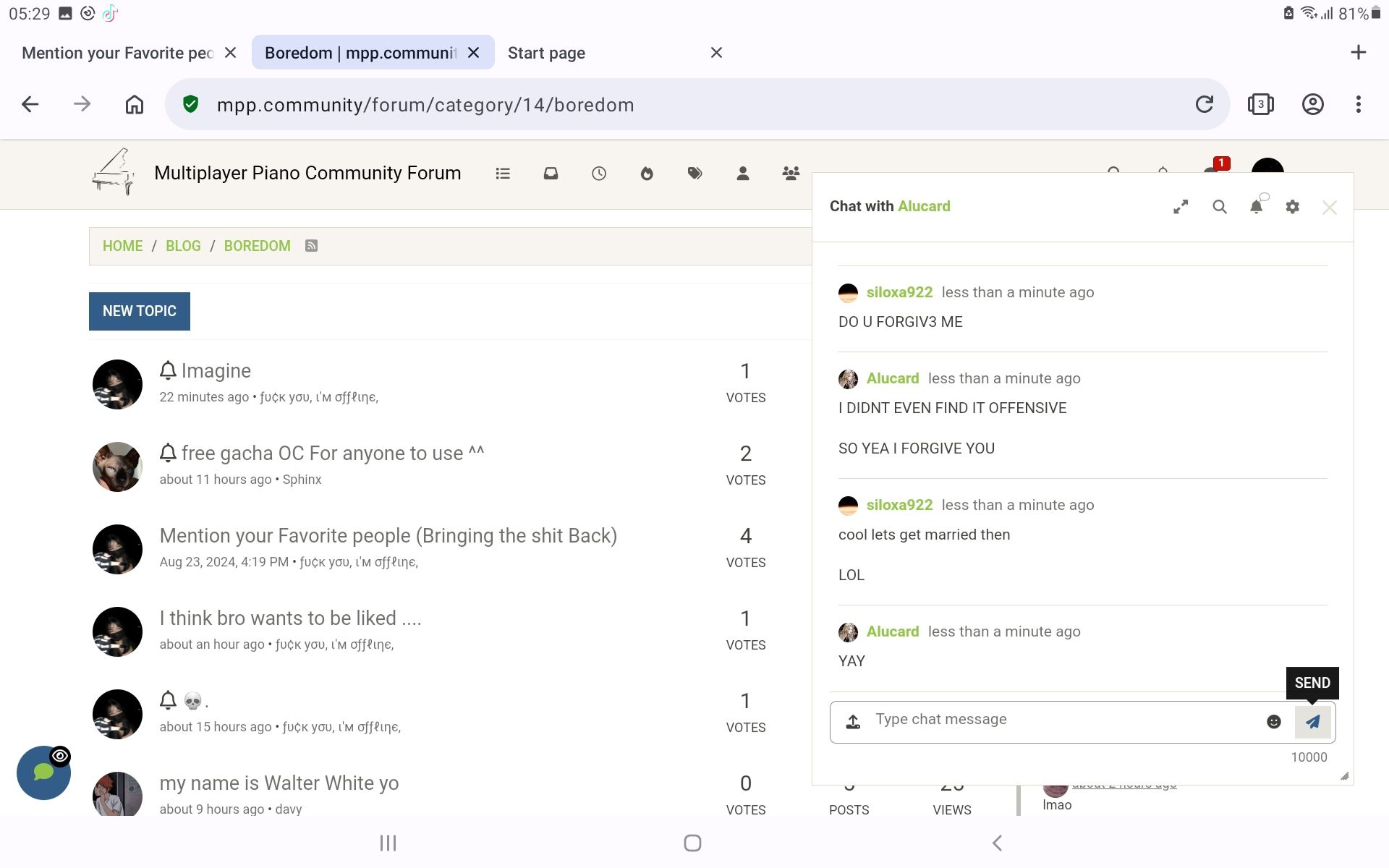The image size is (1389, 868).
Task: Go forward in browser history
Action: [82, 104]
